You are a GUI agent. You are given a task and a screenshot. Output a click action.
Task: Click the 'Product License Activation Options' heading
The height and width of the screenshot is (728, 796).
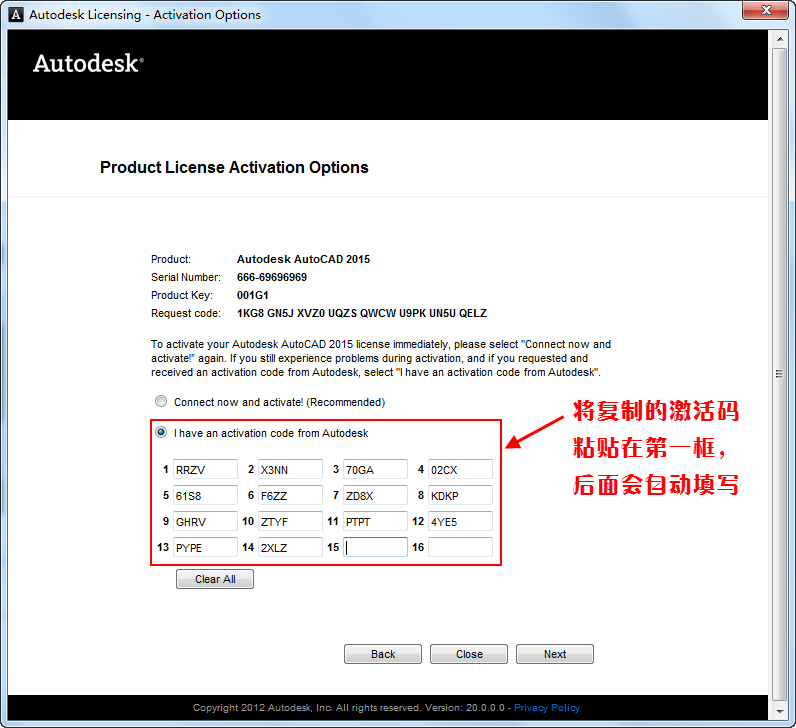(234, 167)
